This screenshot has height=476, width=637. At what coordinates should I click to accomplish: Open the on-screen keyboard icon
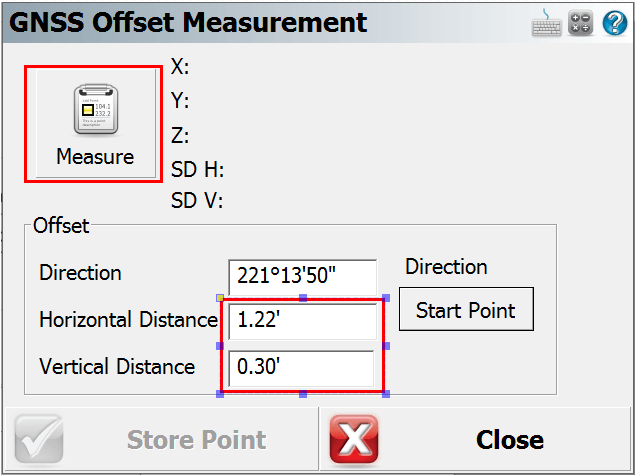pos(546,24)
